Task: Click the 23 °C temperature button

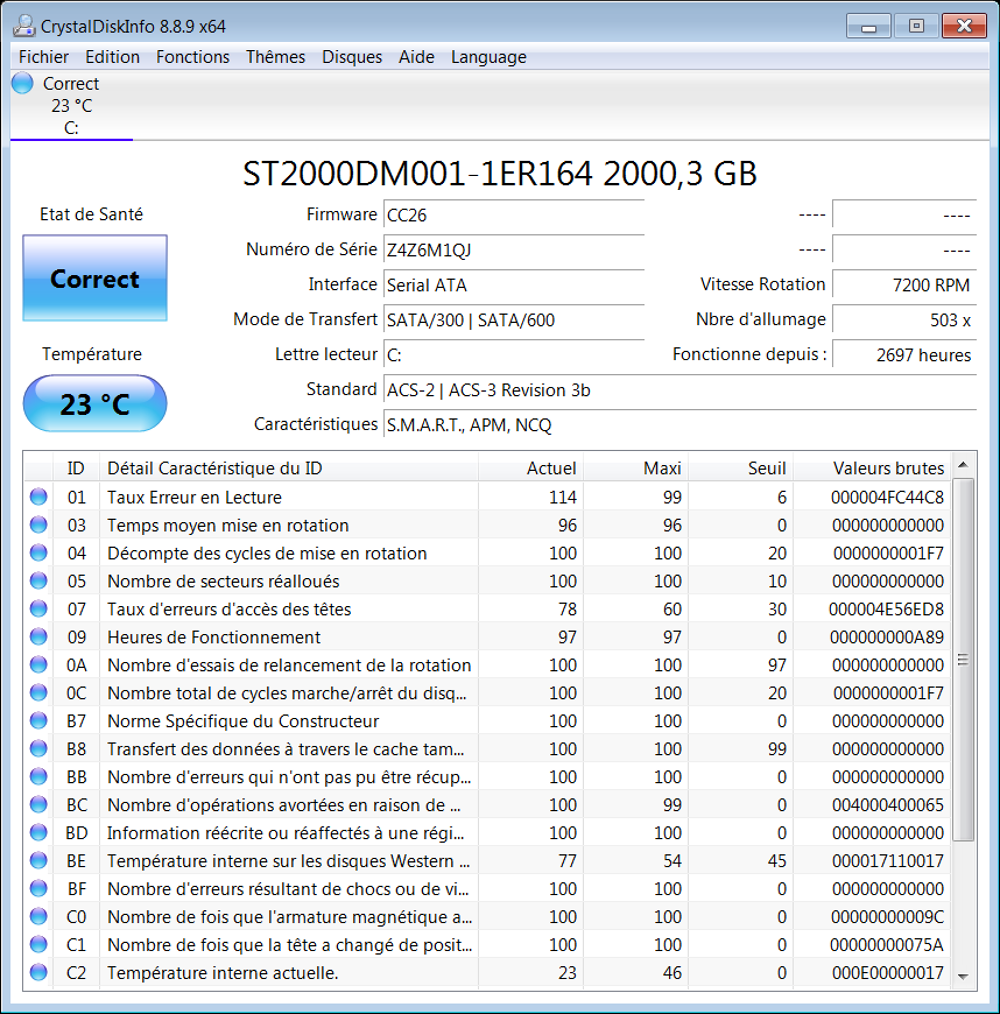Action: (95, 404)
